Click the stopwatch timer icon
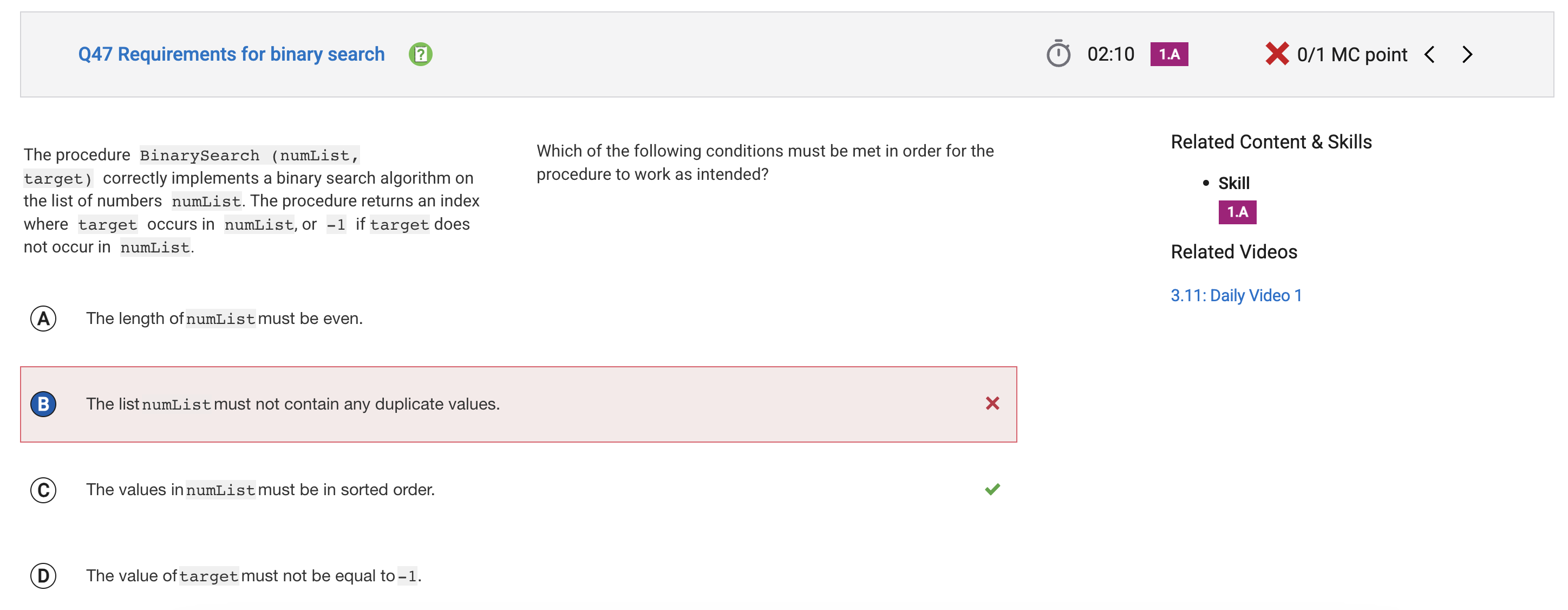Screen dimensions: 1568x610 pyautogui.click(x=1058, y=54)
